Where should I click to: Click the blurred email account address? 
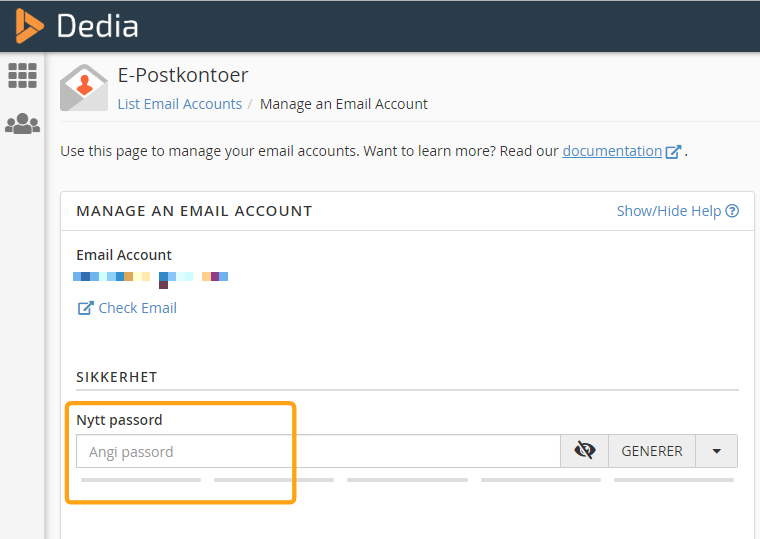(151, 277)
